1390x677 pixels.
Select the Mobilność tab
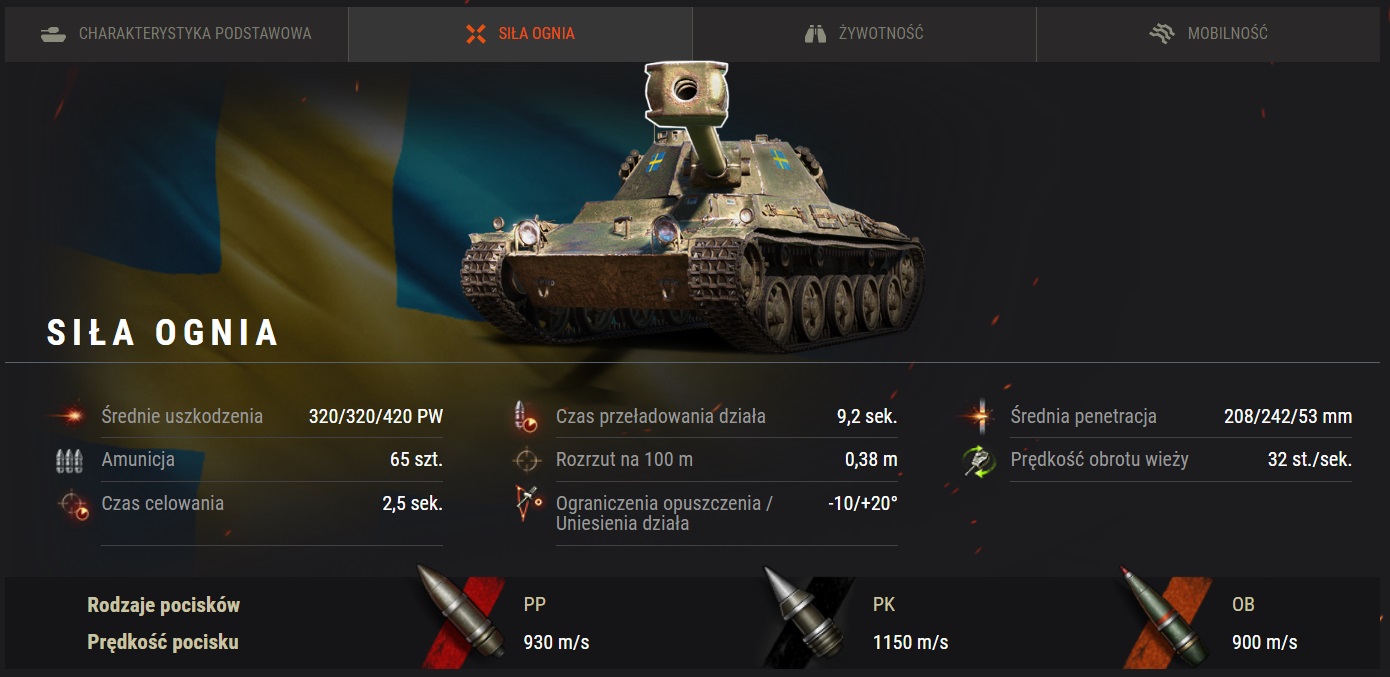coord(1210,34)
